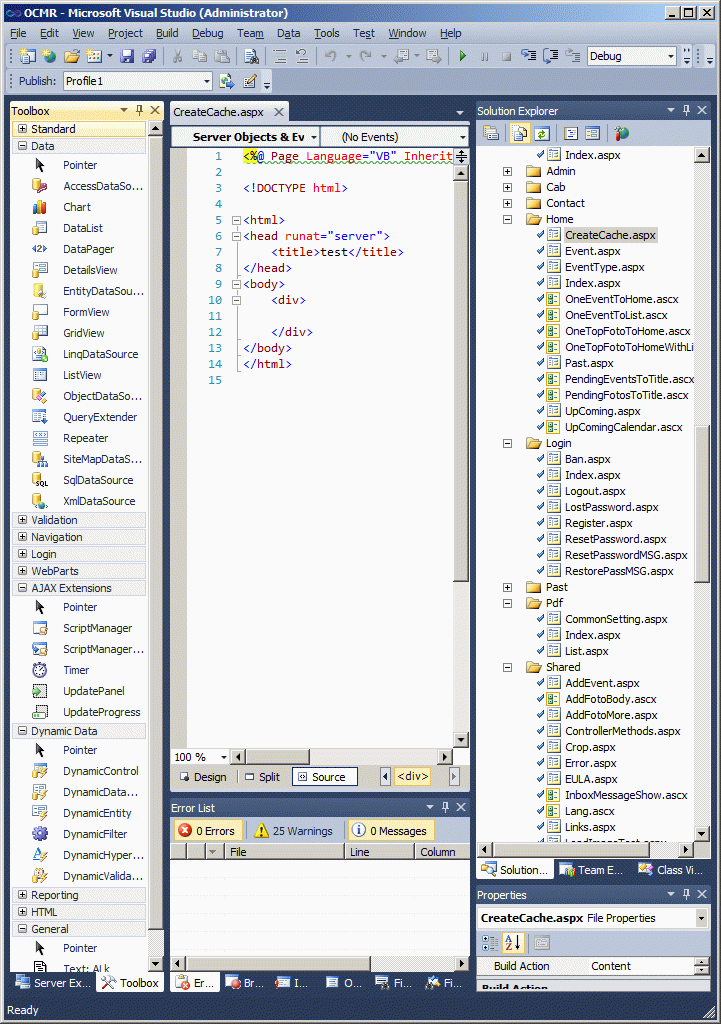Image resolution: width=721 pixels, height=1024 pixels.
Task: Select the Repeater control in Toolbox
Action: point(86,438)
